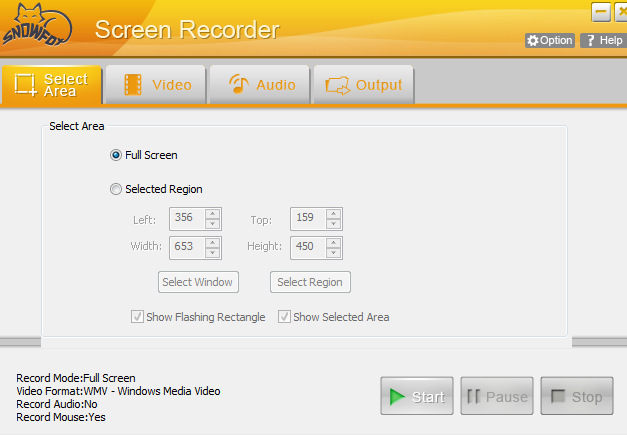627x435 pixels.
Task: Click the Left value input field
Action: (187, 219)
